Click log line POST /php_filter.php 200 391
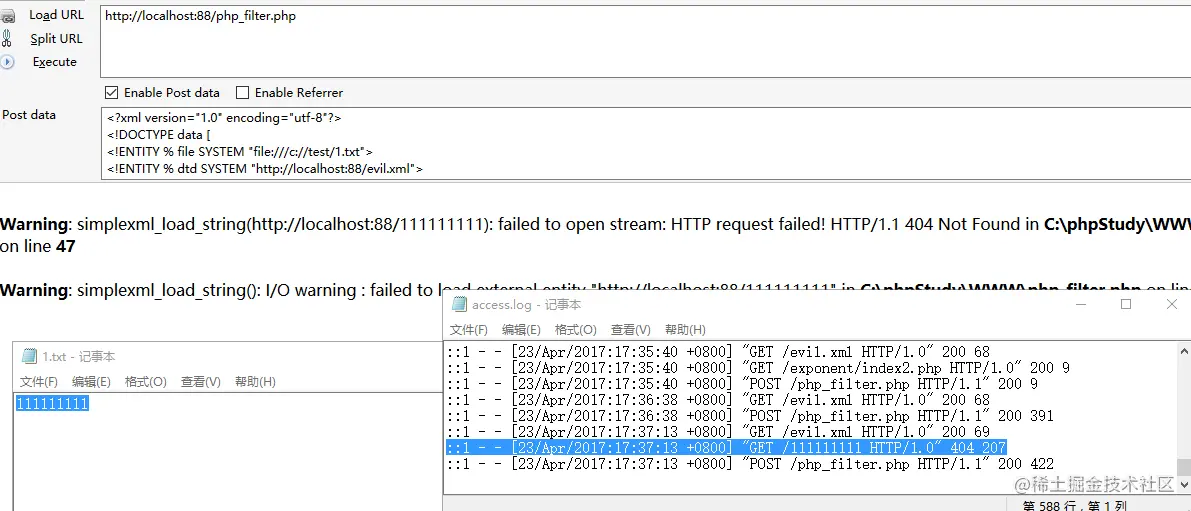1191x511 pixels. coord(750,415)
